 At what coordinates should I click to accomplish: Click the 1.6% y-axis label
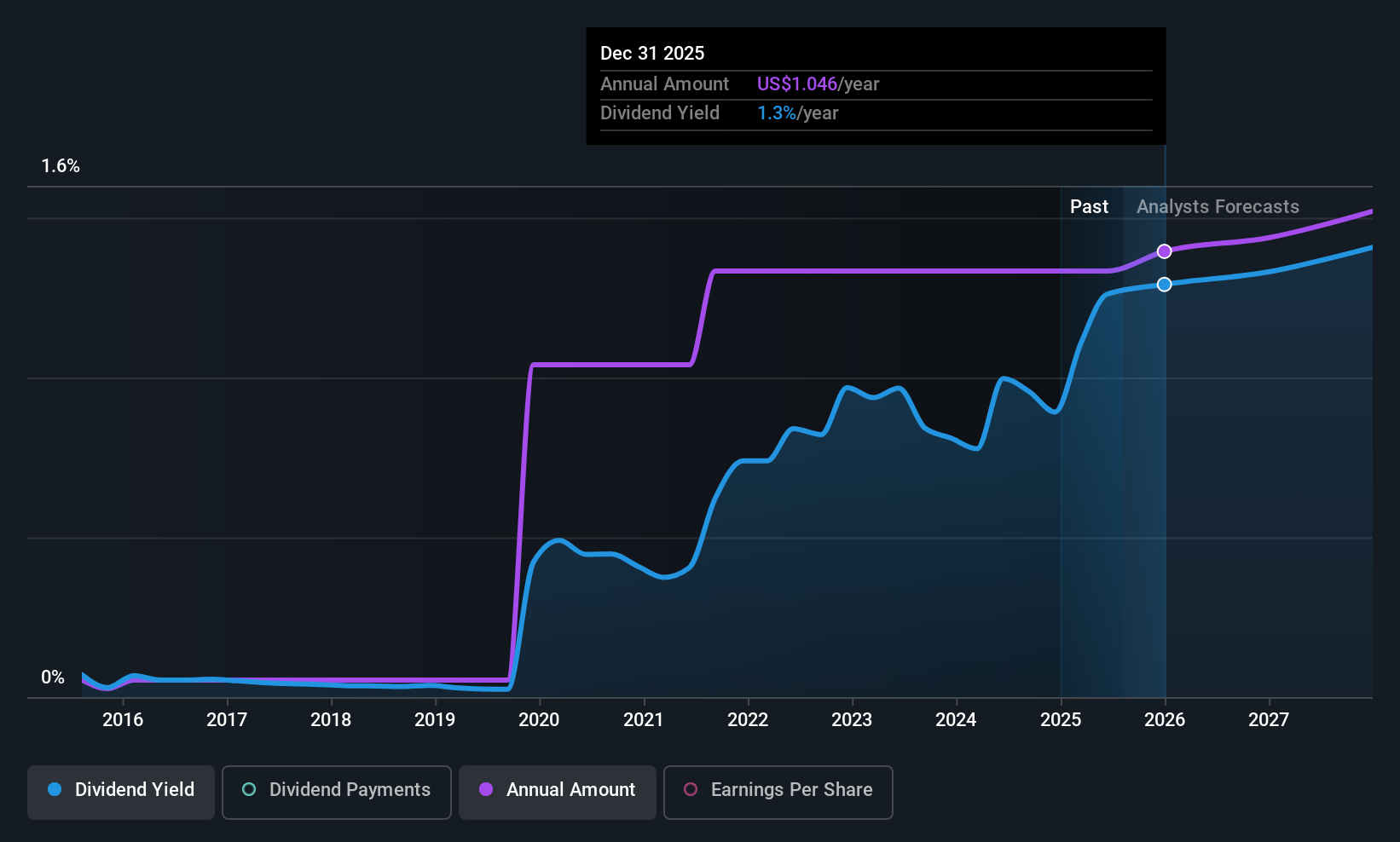tap(61, 166)
